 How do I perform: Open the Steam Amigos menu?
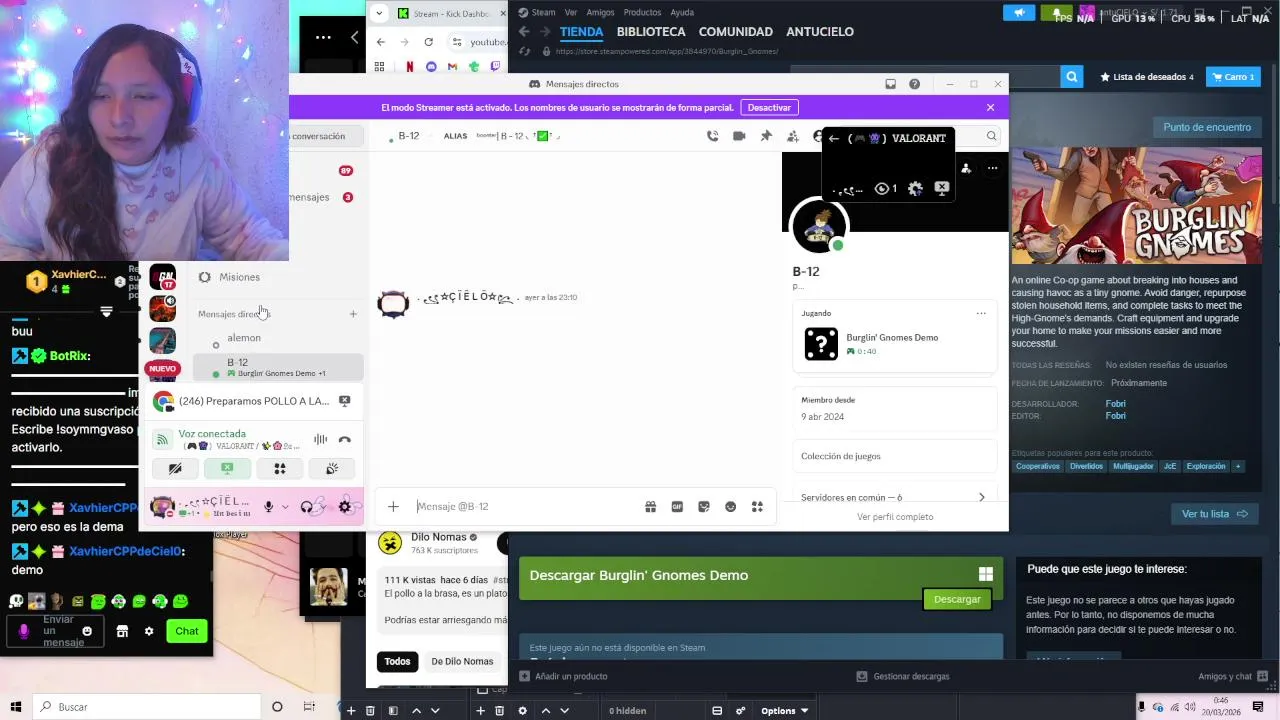600,12
